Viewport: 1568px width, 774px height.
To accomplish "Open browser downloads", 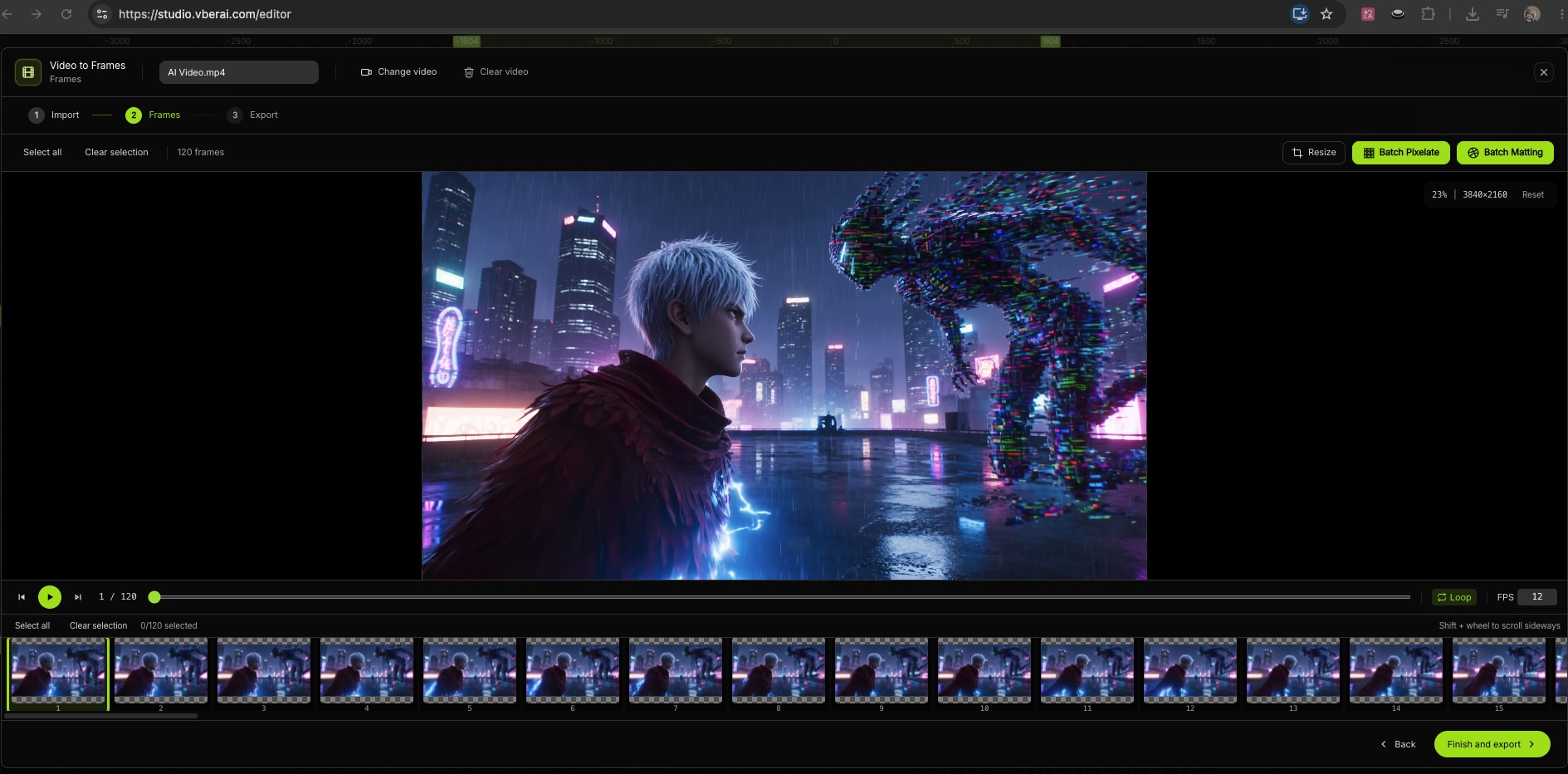I will (x=1473, y=14).
